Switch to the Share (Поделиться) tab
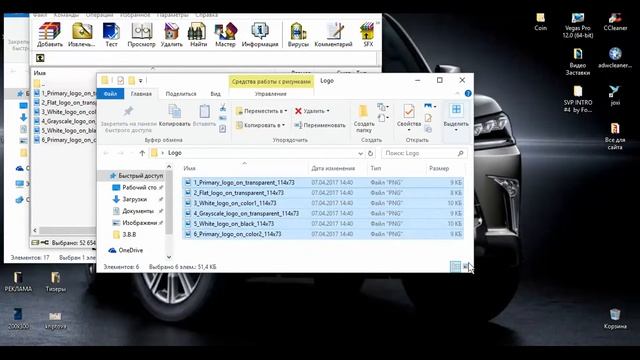This screenshot has height=360, width=640. (181, 94)
